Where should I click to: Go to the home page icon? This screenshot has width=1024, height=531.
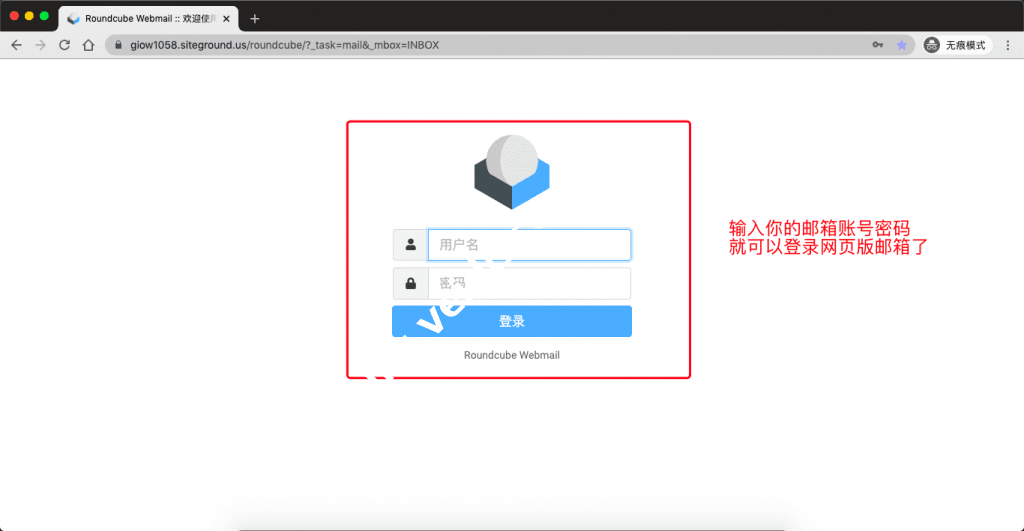88,45
